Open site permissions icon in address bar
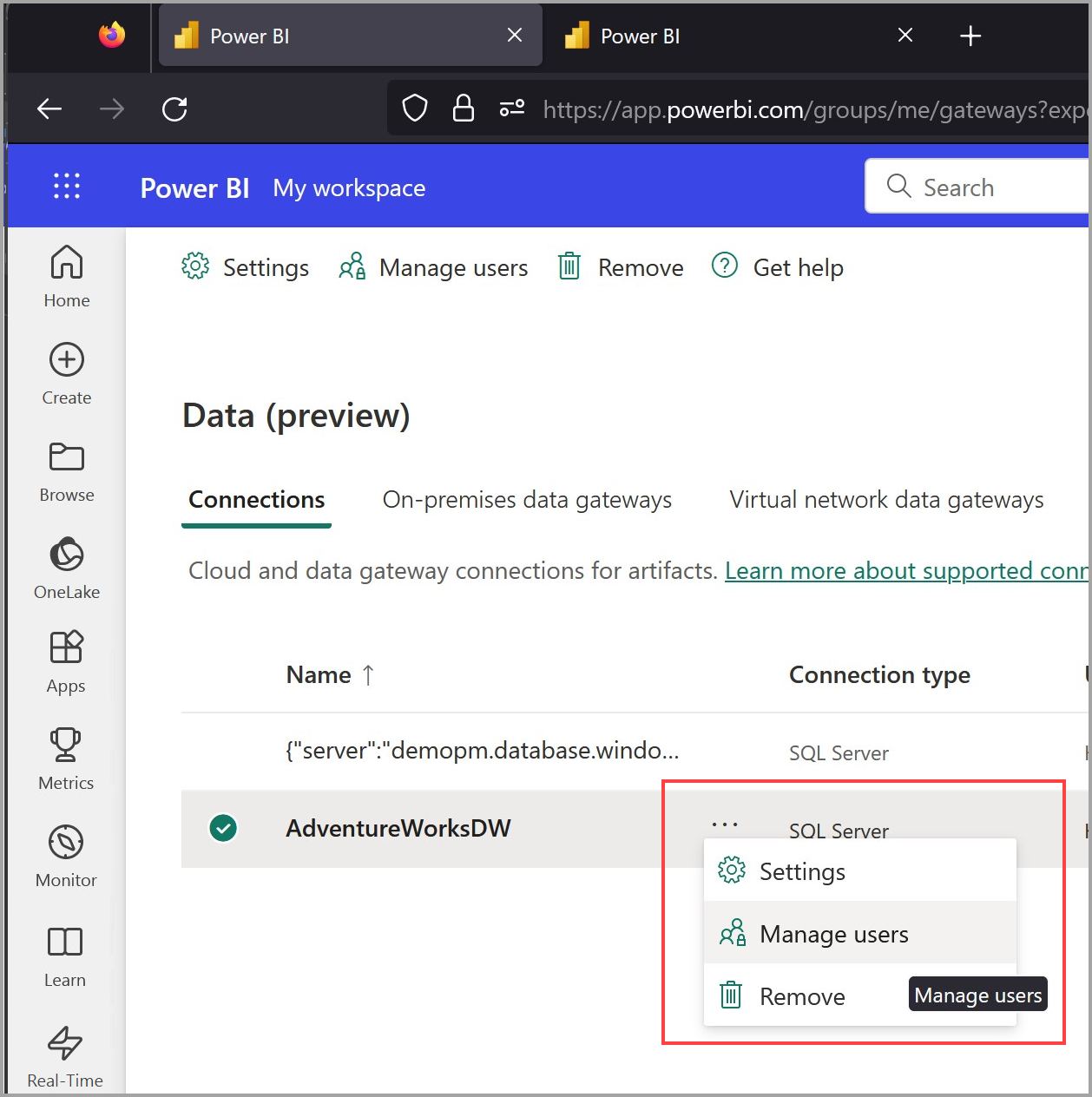1092x1097 pixels. [512, 108]
